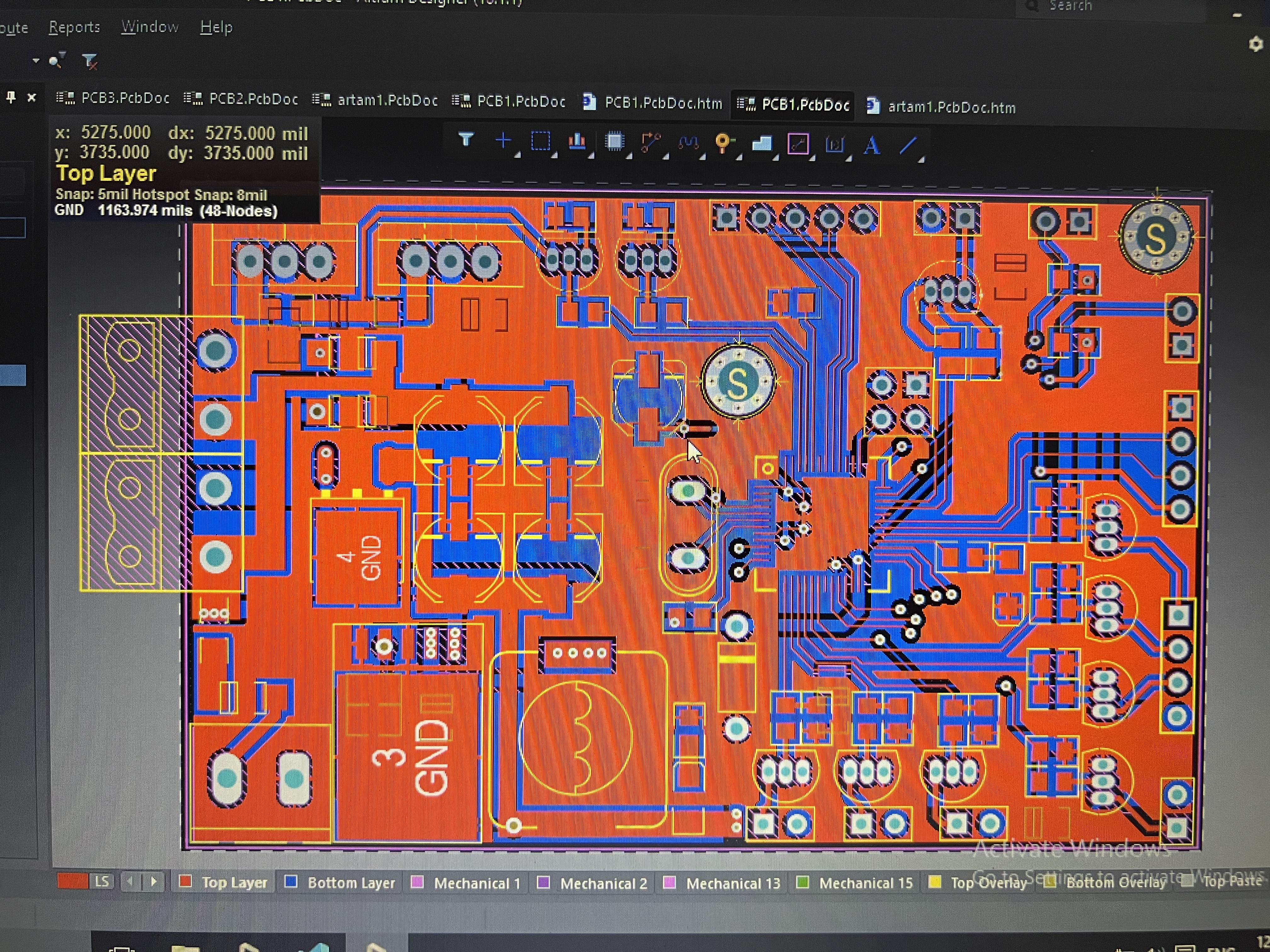
Task: Choose the rectangle selection tool
Action: [540, 141]
